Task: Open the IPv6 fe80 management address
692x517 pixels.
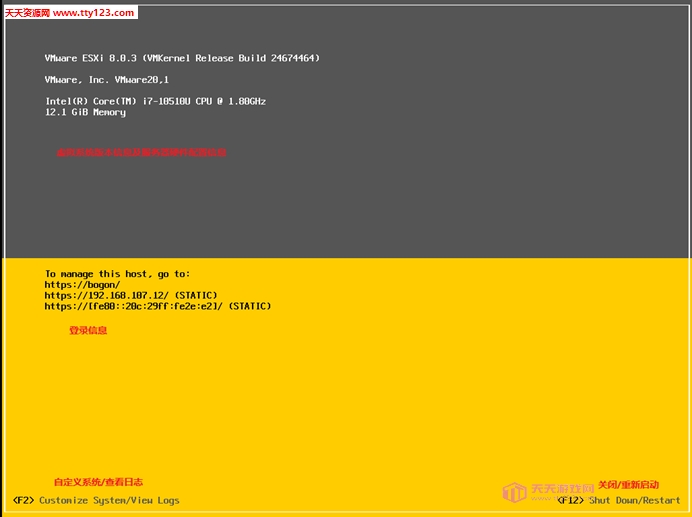Action: [x=158, y=306]
